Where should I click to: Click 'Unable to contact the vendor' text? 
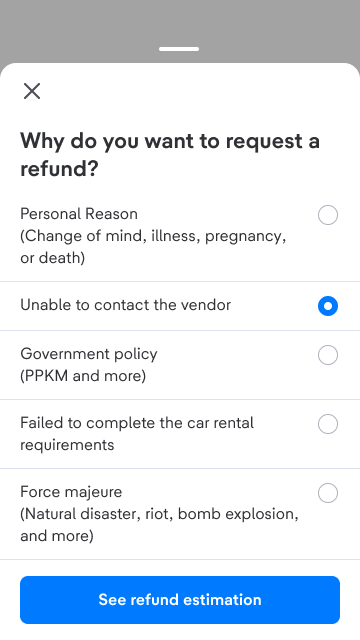[x=126, y=305]
